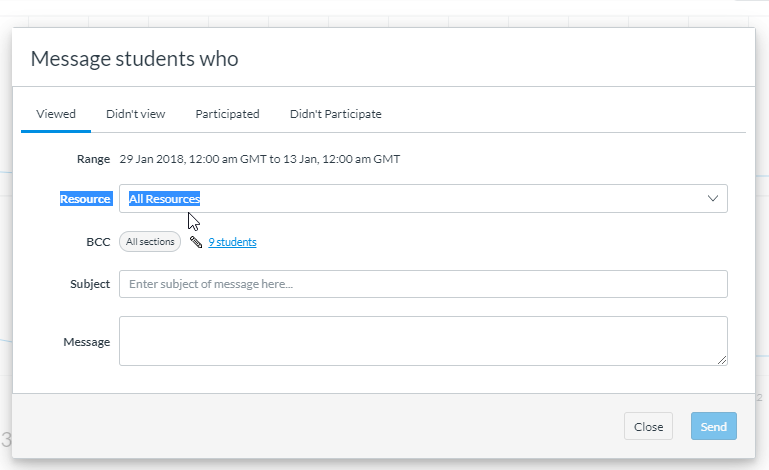Open the Didn't view tab
769x470 pixels.
[135, 114]
